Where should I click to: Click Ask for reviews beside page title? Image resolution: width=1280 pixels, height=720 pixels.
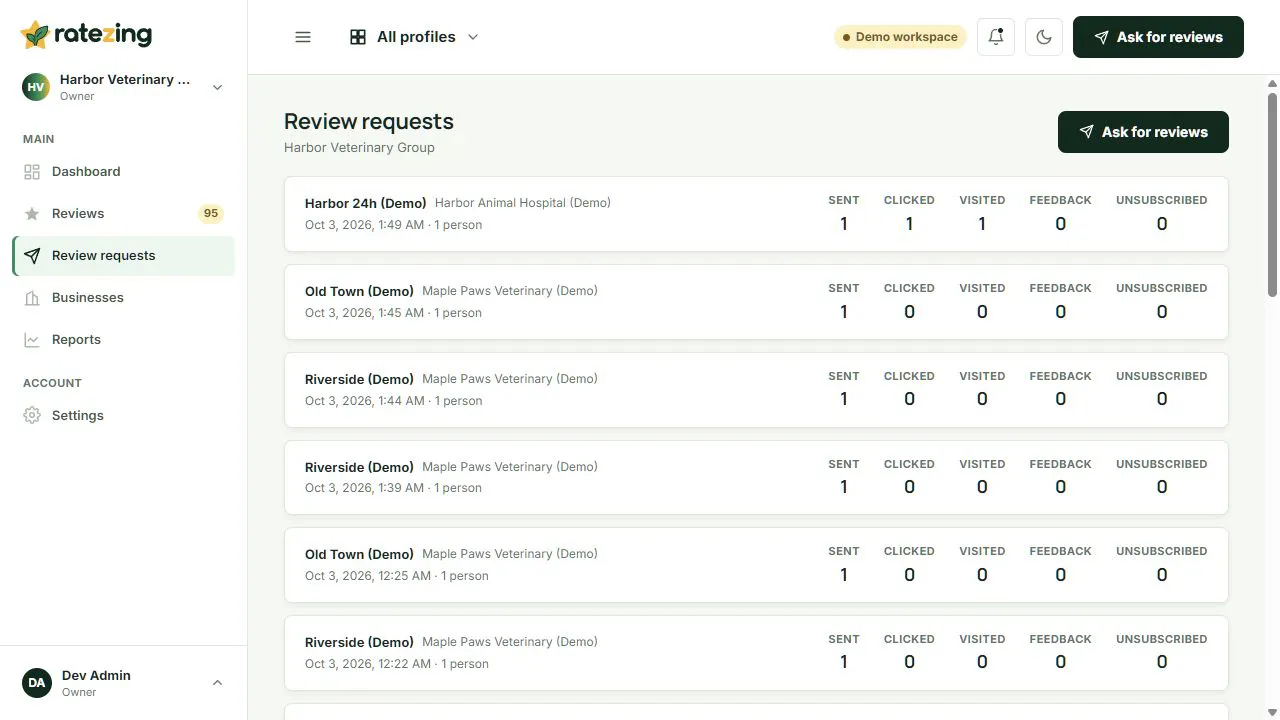coord(1143,132)
